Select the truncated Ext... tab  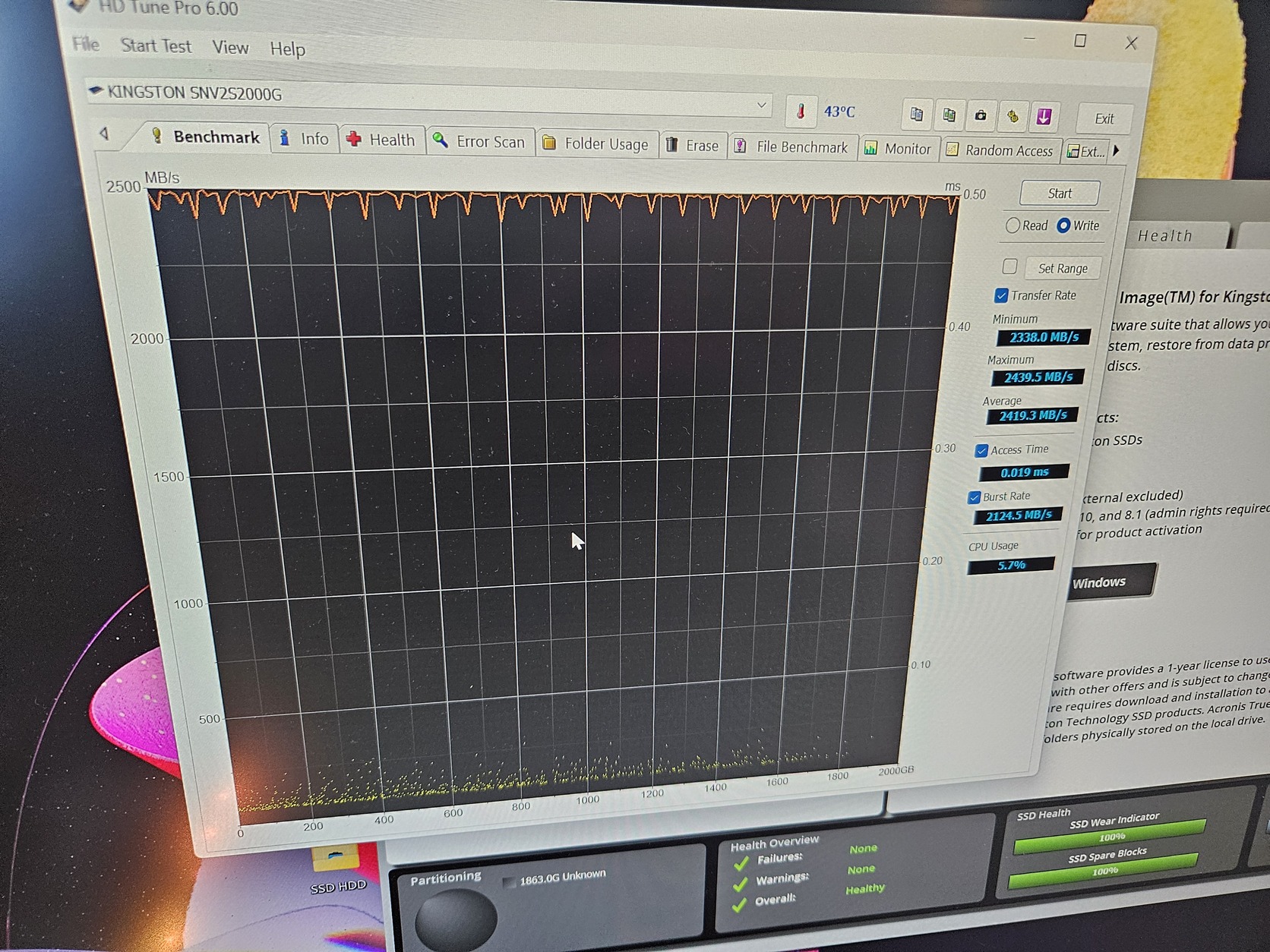click(x=1085, y=152)
